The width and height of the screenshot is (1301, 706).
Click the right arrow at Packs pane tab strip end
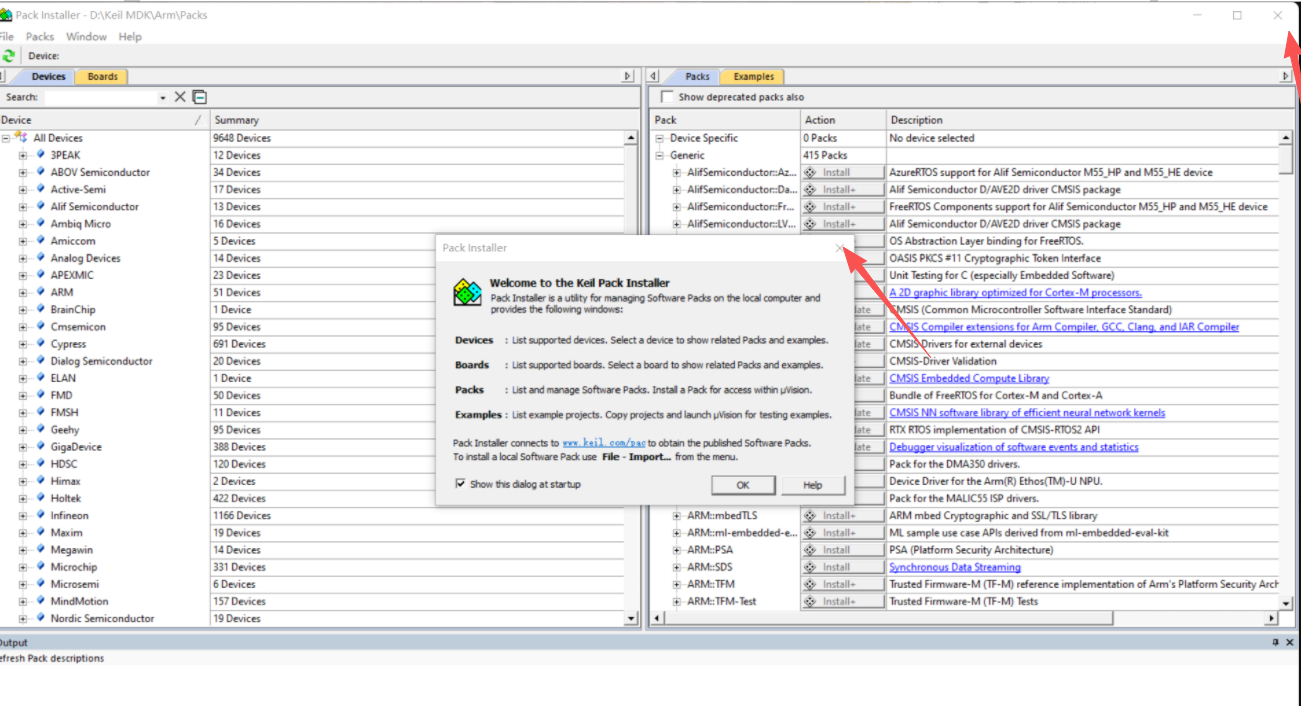point(1286,76)
